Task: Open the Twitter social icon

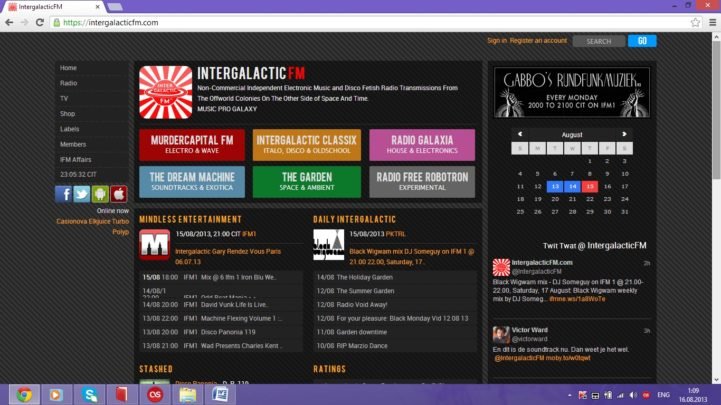Action: [x=82, y=194]
